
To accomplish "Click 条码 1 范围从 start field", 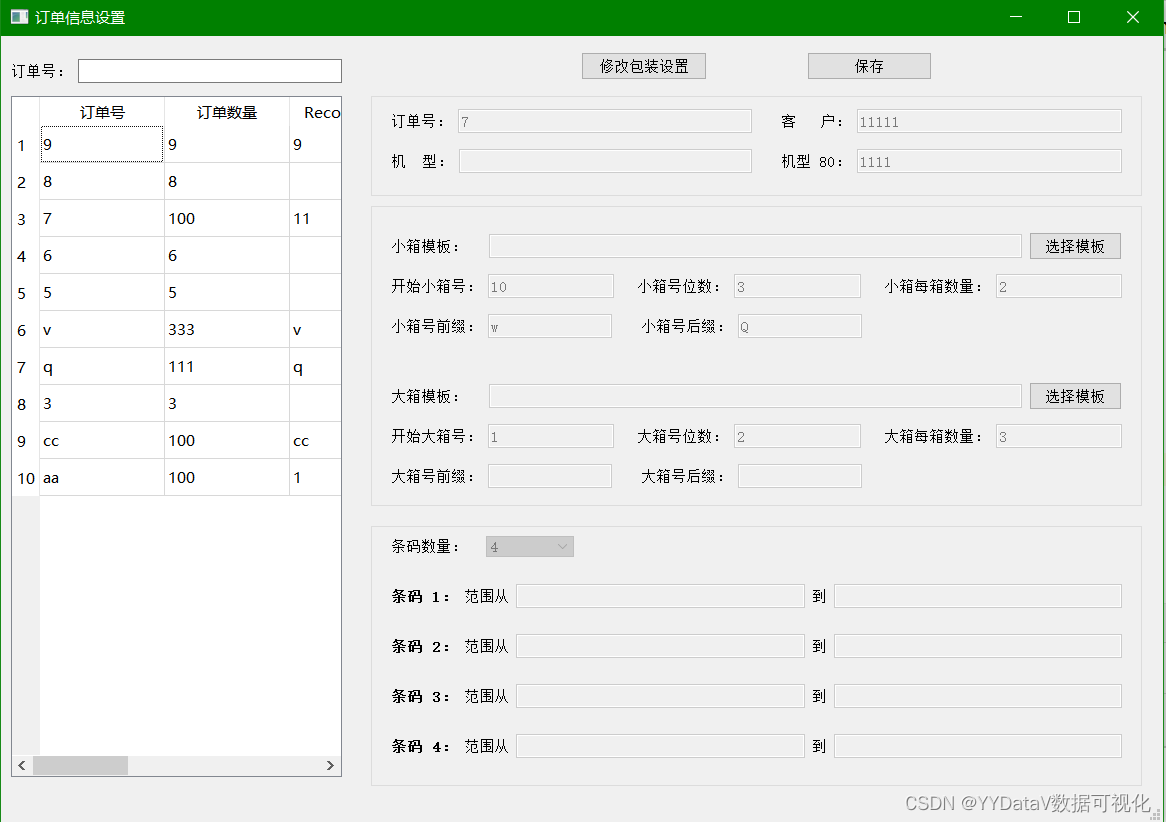I will tap(660, 597).
